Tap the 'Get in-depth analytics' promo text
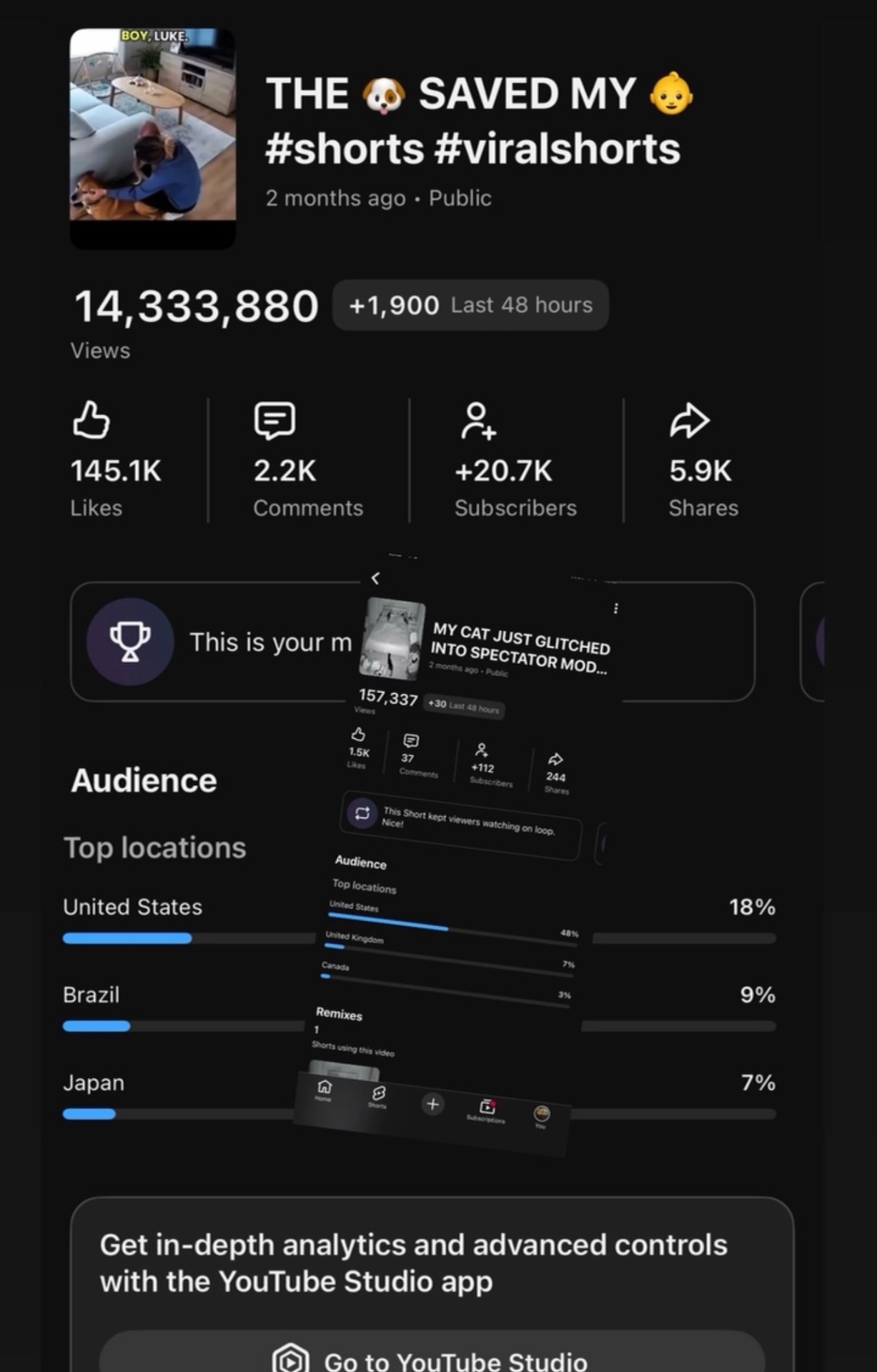Viewport: 877px width, 1372px height. point(413,1263)
